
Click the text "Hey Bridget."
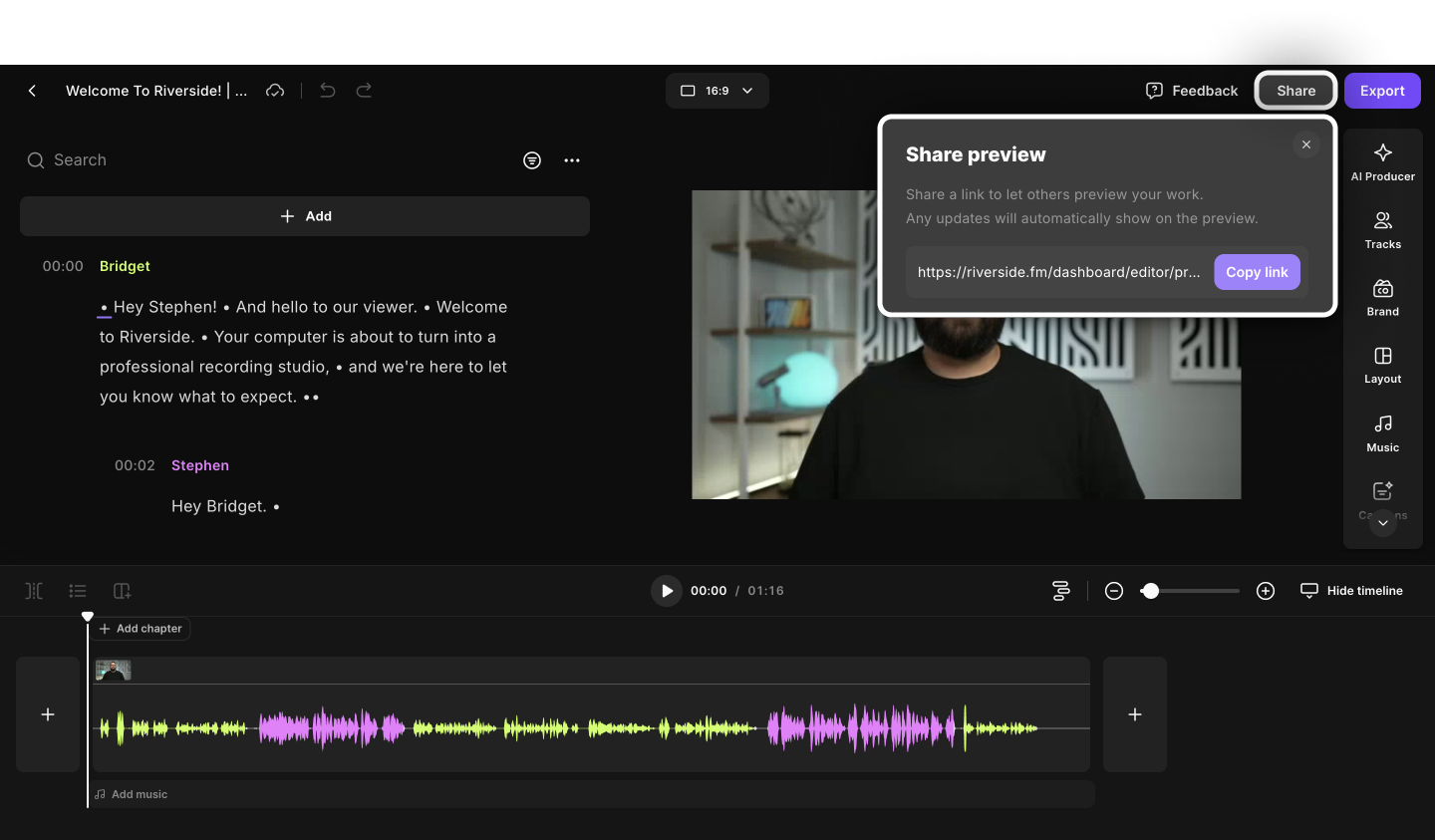coord(219,506)
